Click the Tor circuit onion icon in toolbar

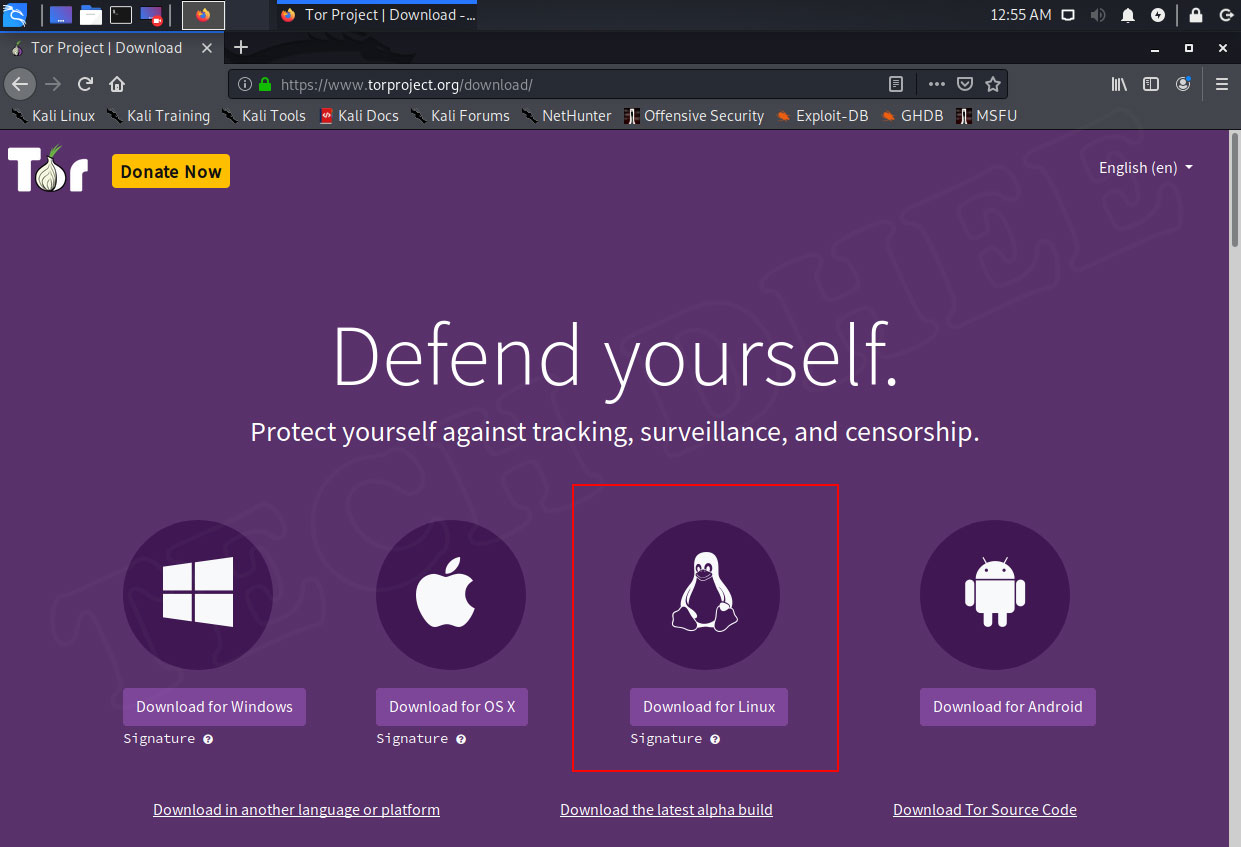click(x=1184, y=84)
